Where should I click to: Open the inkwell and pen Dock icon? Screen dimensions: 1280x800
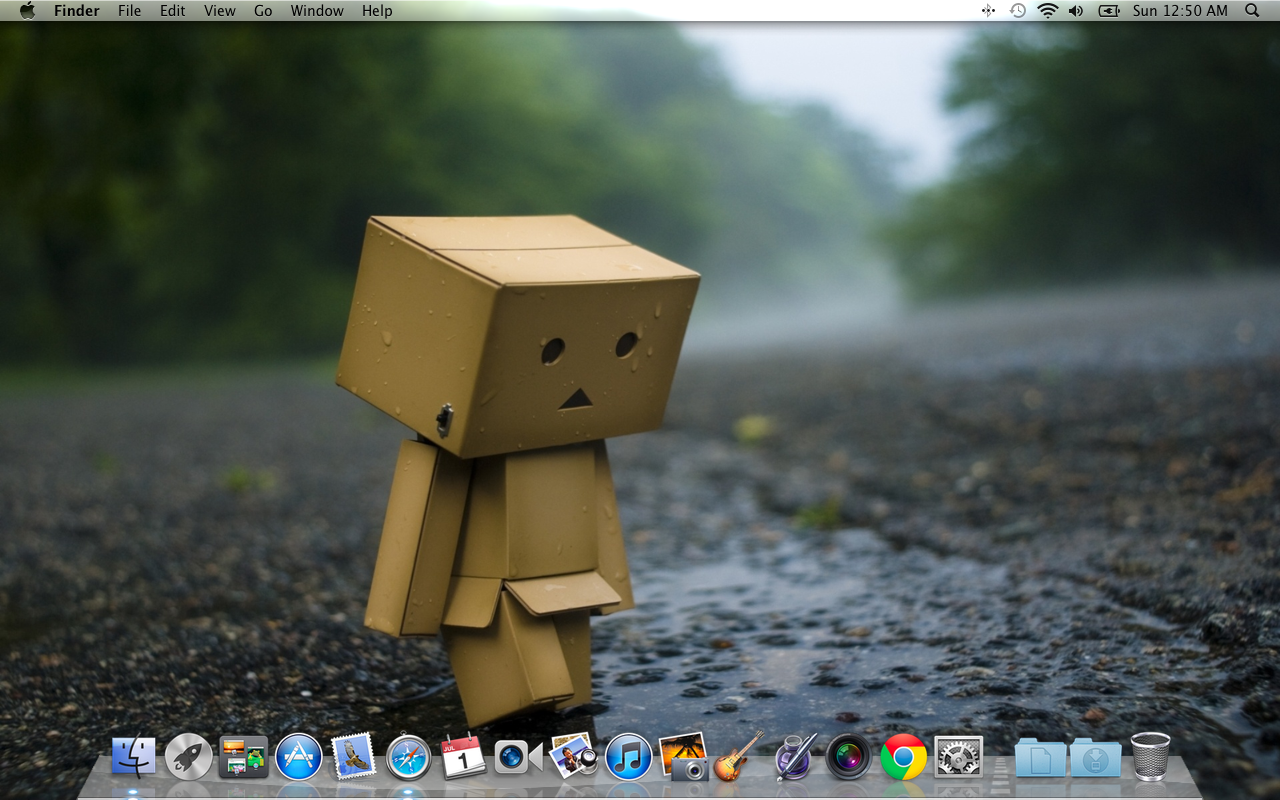tap(795, 757)
